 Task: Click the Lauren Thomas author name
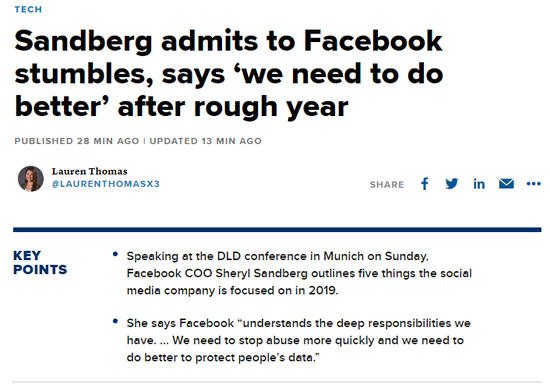pos(89,171)
